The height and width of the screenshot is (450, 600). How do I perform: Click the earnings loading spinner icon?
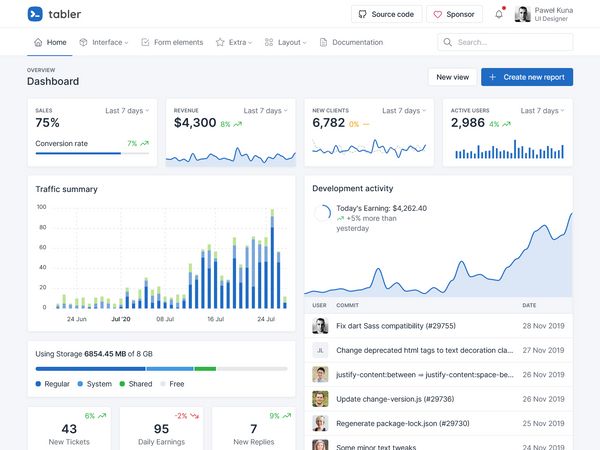point(322,213)
